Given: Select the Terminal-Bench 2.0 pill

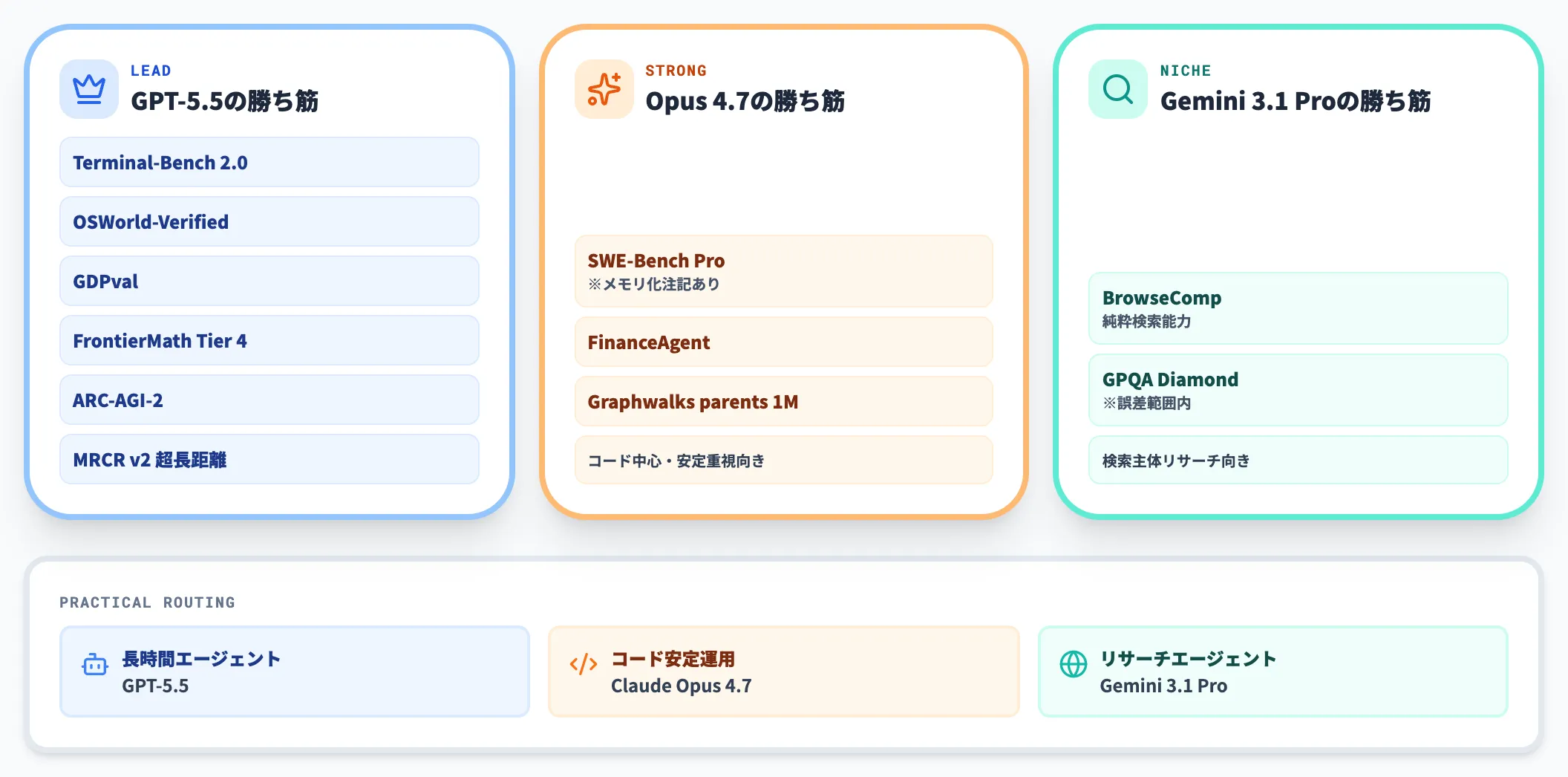Looking at the screenshot, I should (x=269, y=162).
